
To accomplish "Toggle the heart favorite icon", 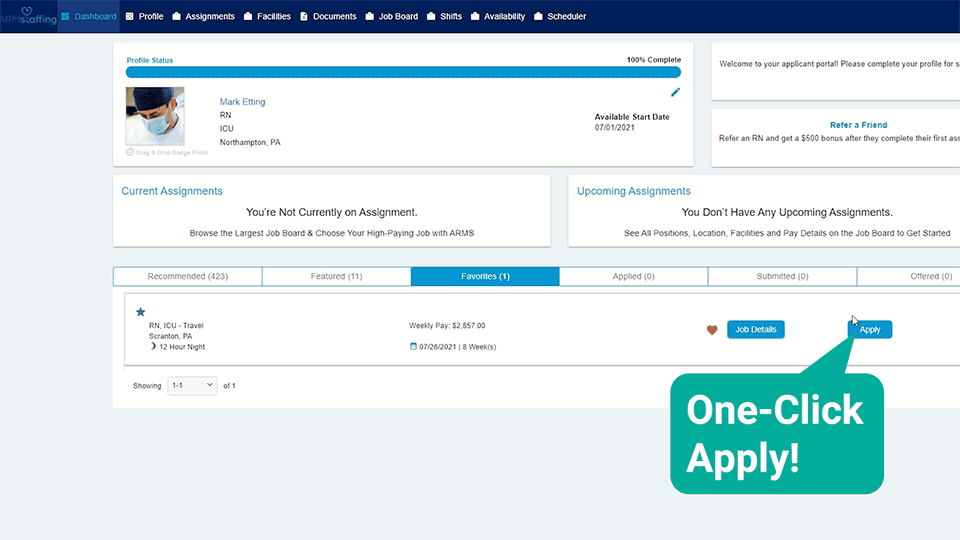I will (712, 330).
